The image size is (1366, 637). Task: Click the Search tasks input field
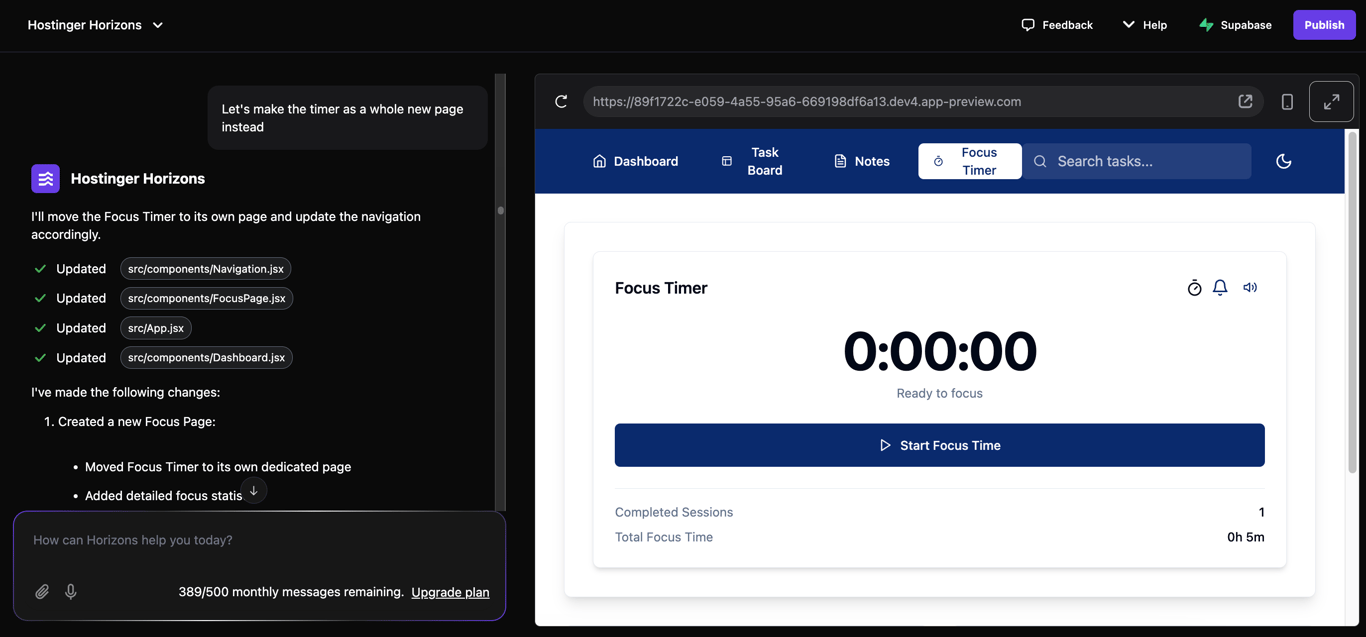[x=1137, y=160]
